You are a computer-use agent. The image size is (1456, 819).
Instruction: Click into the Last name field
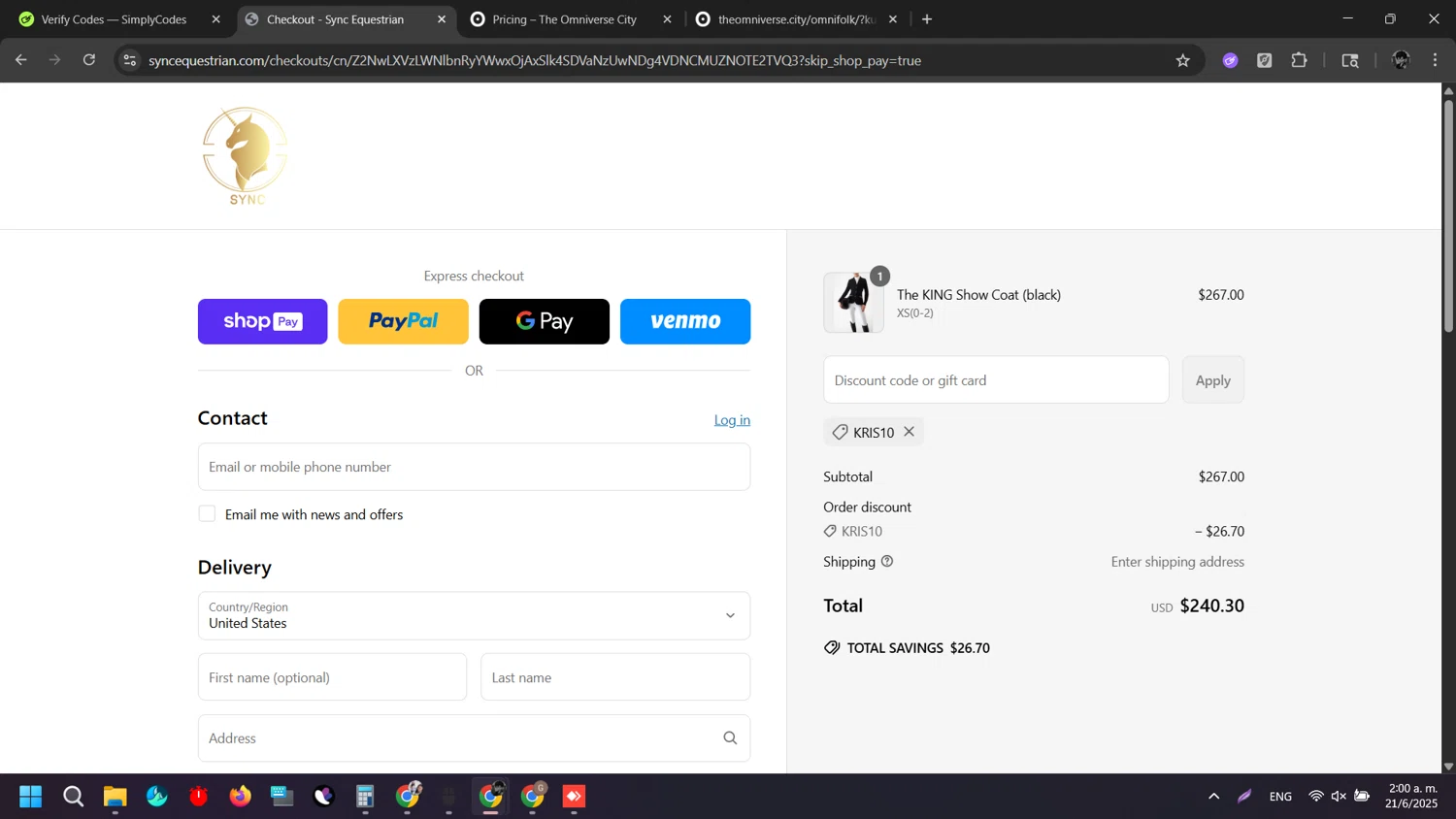click(615, 677)
